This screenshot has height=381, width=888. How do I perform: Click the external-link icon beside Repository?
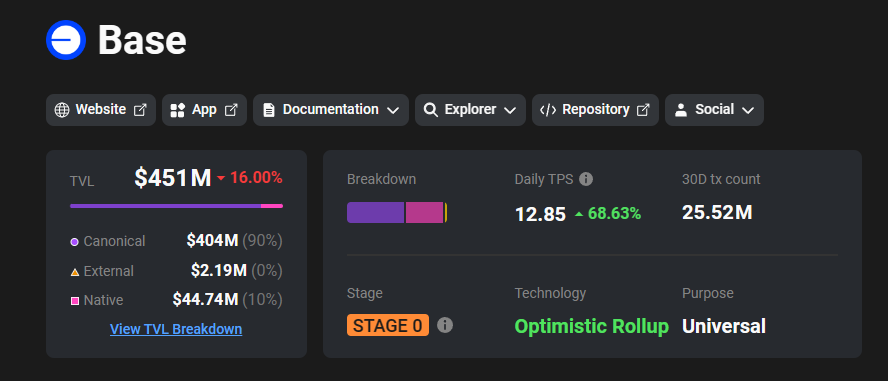[643, 110]
